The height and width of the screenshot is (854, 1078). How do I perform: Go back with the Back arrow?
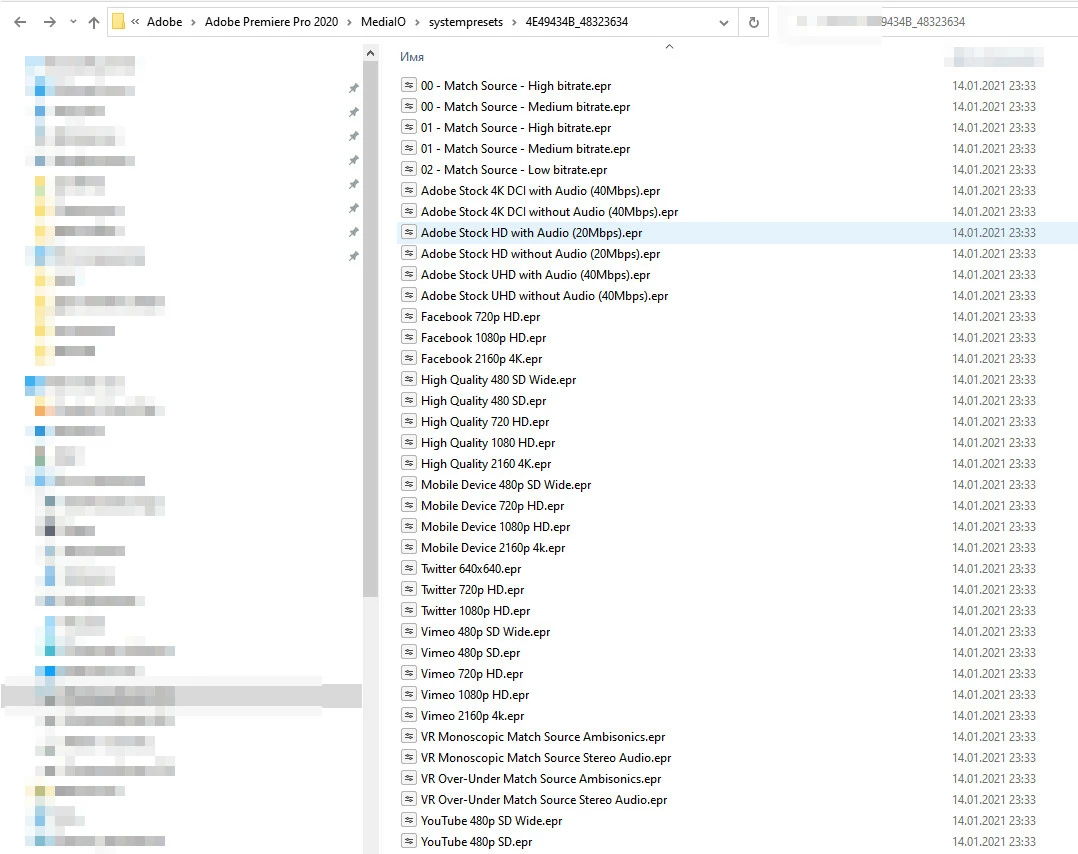point(20,22)
